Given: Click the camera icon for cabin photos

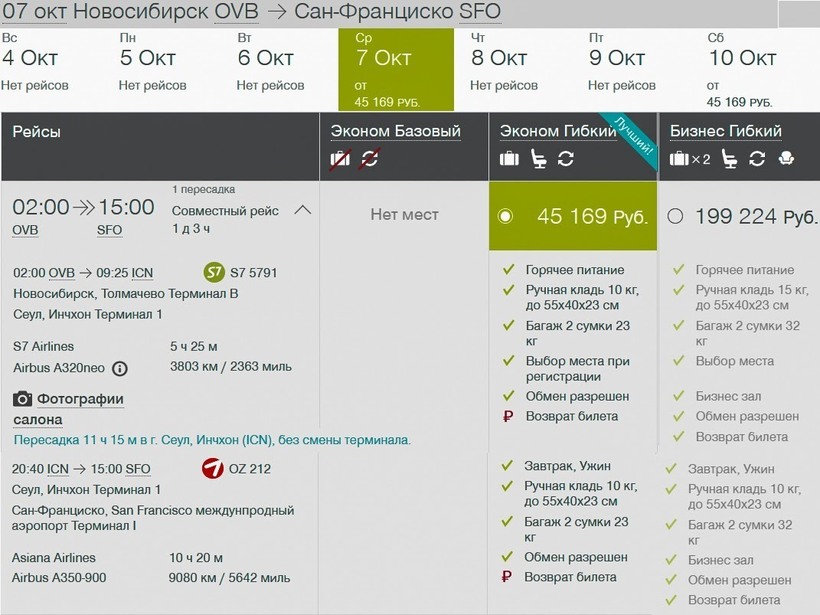Looking at the screenshot, I should coord(23,399).
